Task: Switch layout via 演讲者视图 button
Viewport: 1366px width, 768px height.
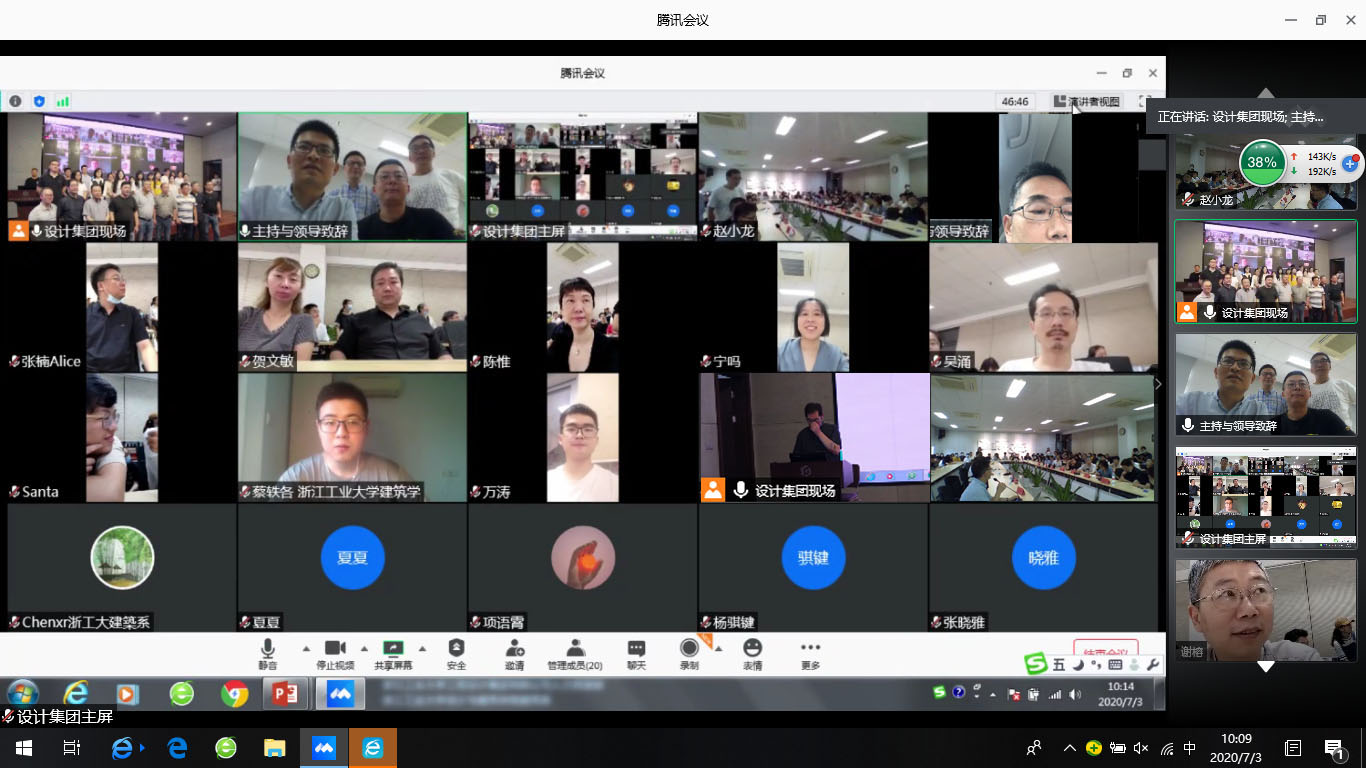Action: (1086, 101)
